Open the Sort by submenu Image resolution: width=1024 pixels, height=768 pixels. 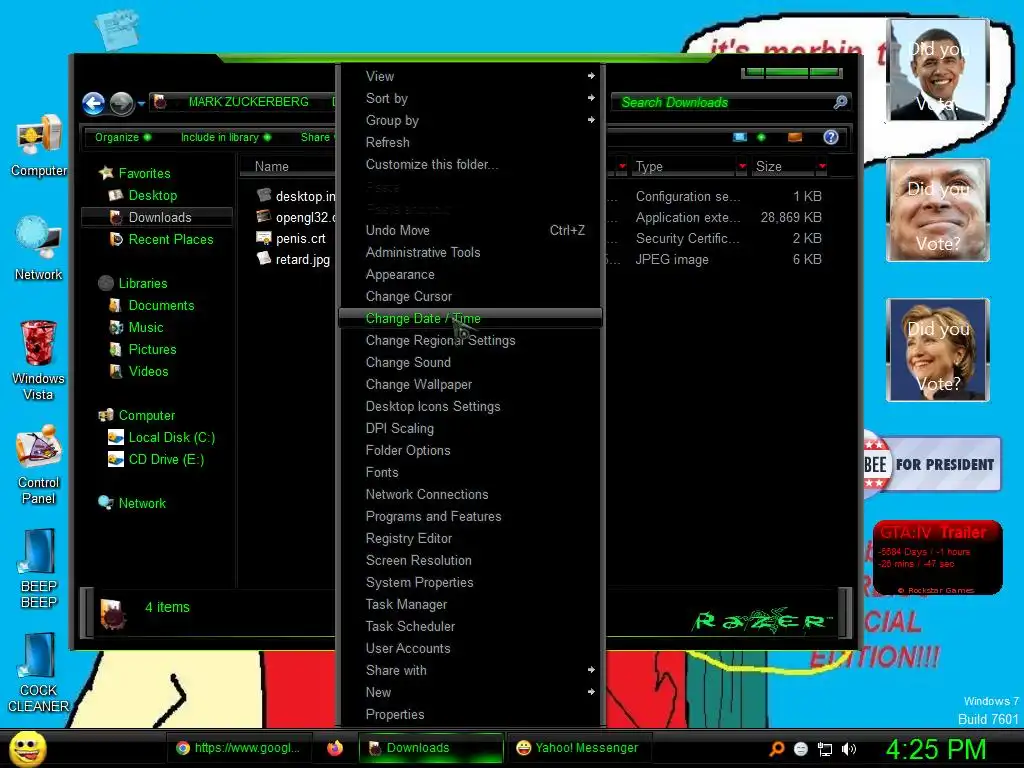click(x=470, y=98)
